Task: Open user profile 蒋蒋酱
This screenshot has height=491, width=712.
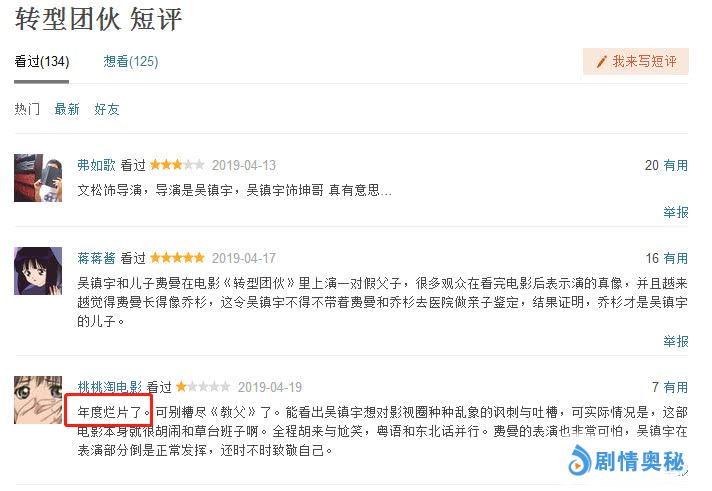Action: pos(96,258)
